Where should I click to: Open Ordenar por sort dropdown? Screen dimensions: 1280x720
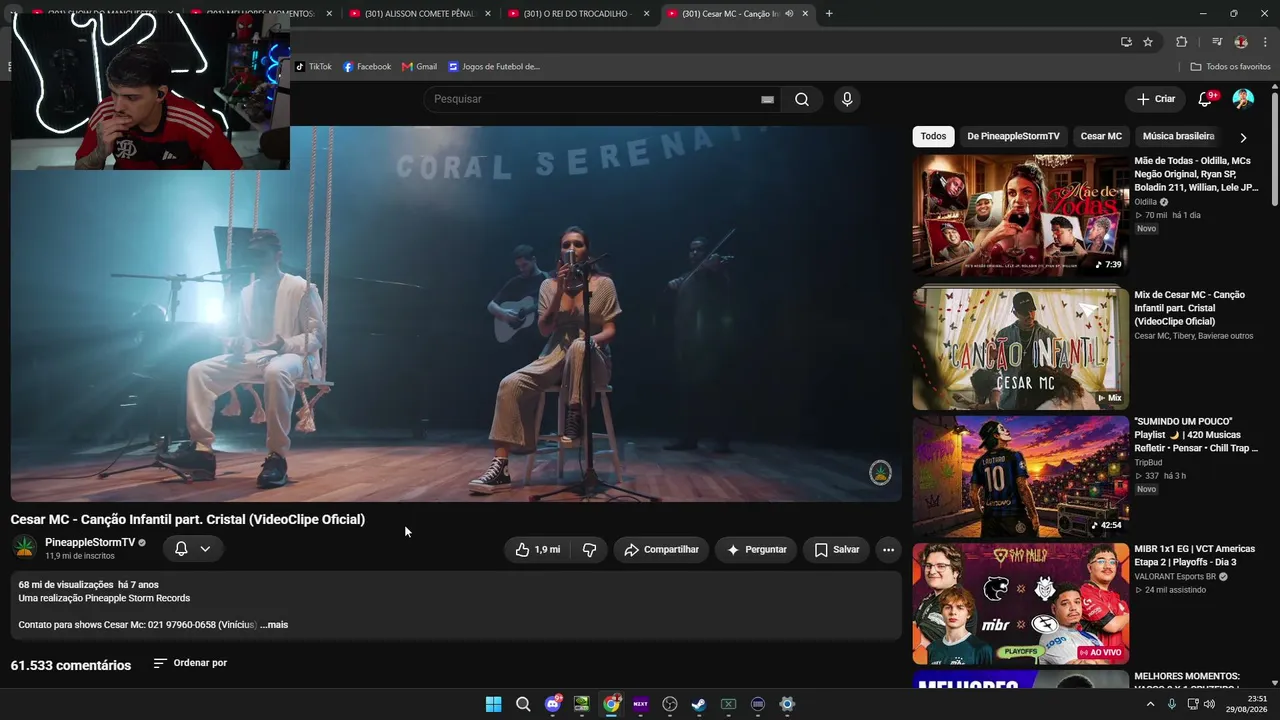pyautogui.click(x=190, y=663)
